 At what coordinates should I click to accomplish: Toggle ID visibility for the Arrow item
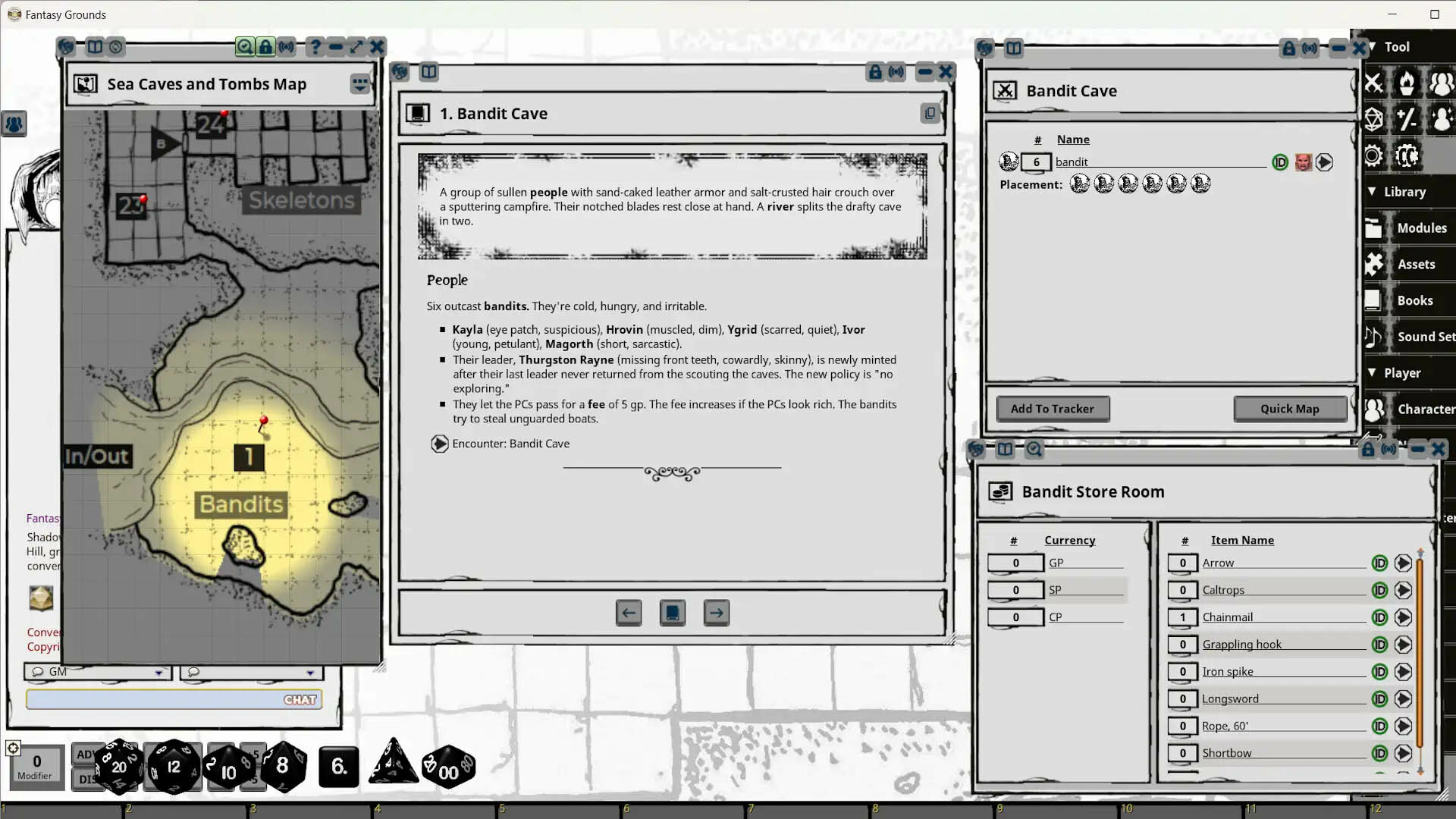pos(1379,563)
